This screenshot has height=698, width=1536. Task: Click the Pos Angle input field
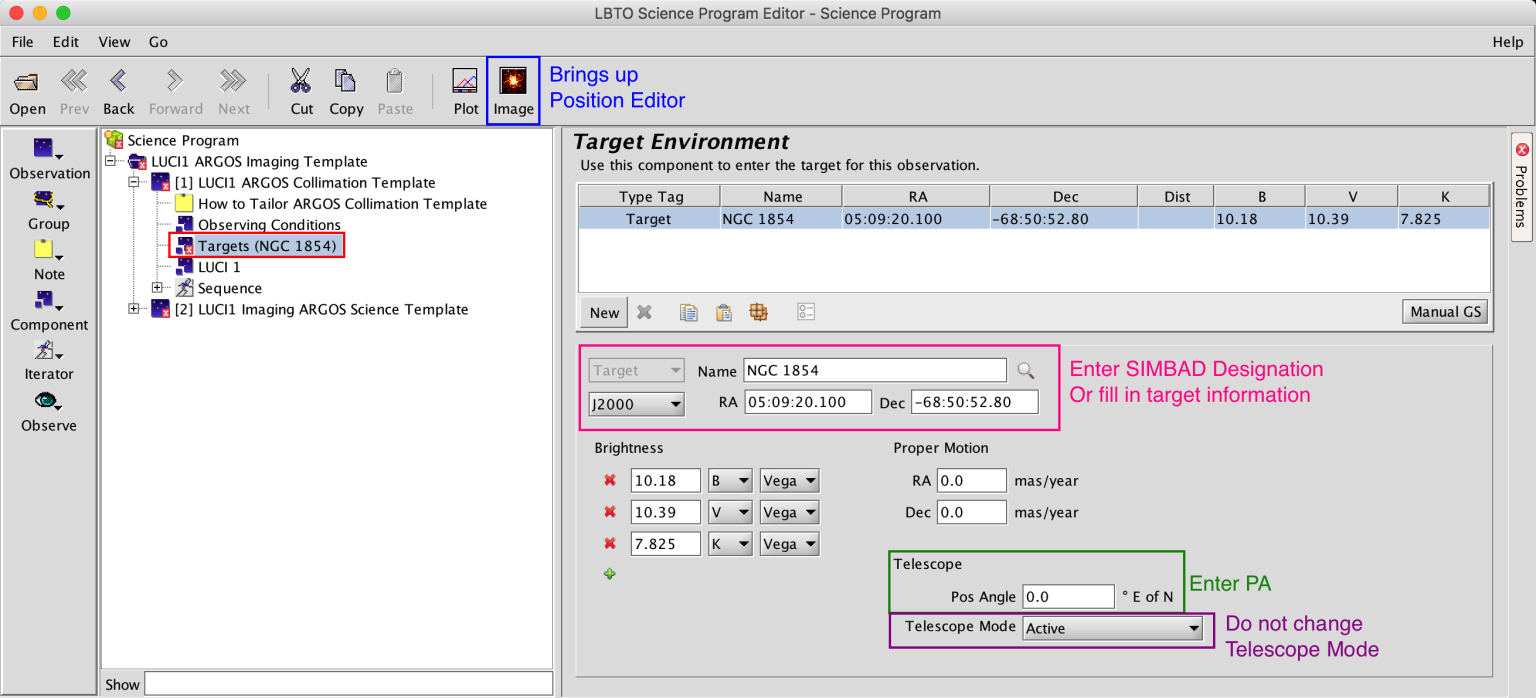click(x=1068, y=597)
